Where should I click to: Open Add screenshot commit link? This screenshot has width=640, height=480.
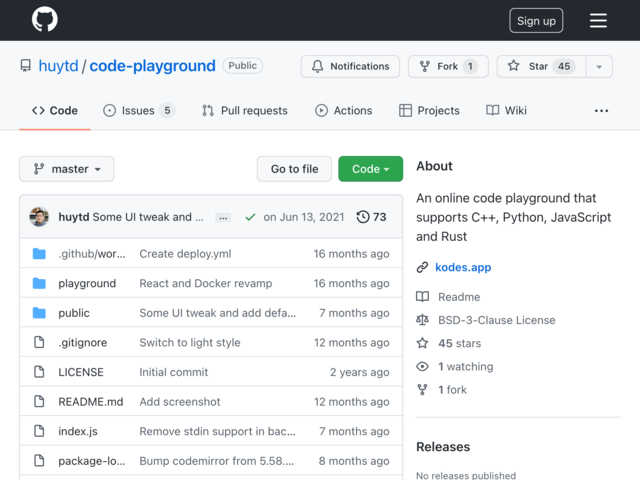click(180, 402)
